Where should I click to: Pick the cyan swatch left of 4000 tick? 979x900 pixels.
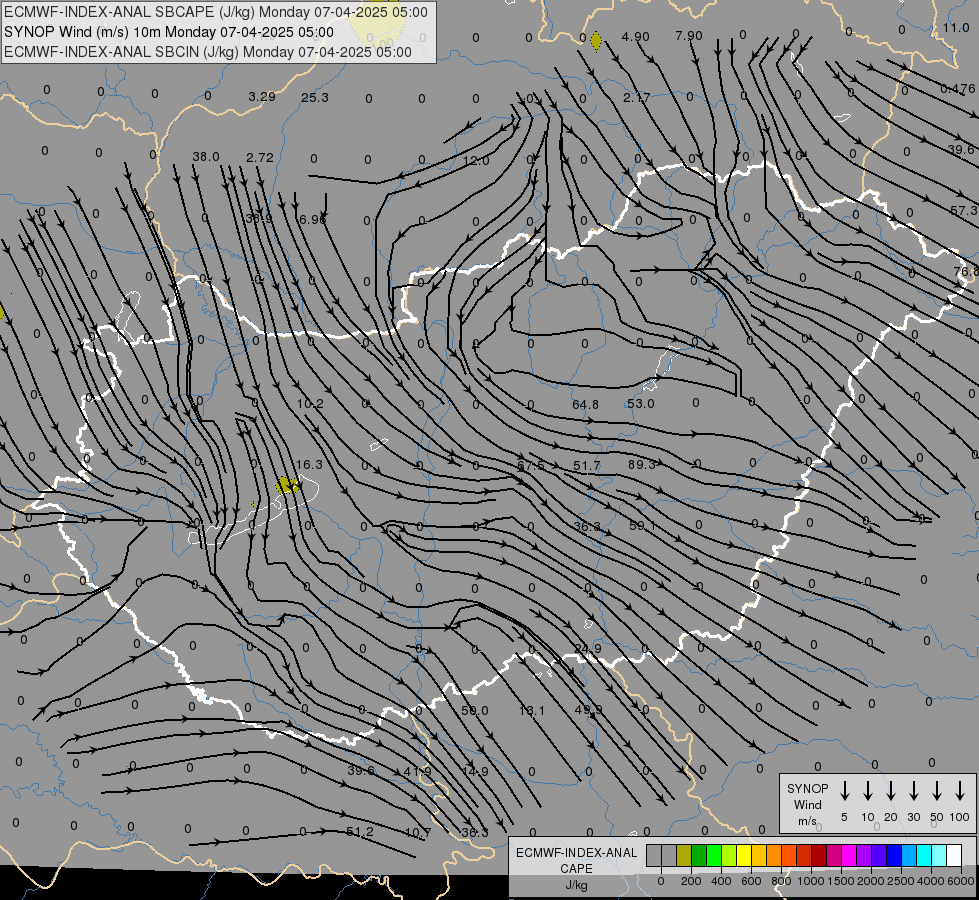(923, 855)
